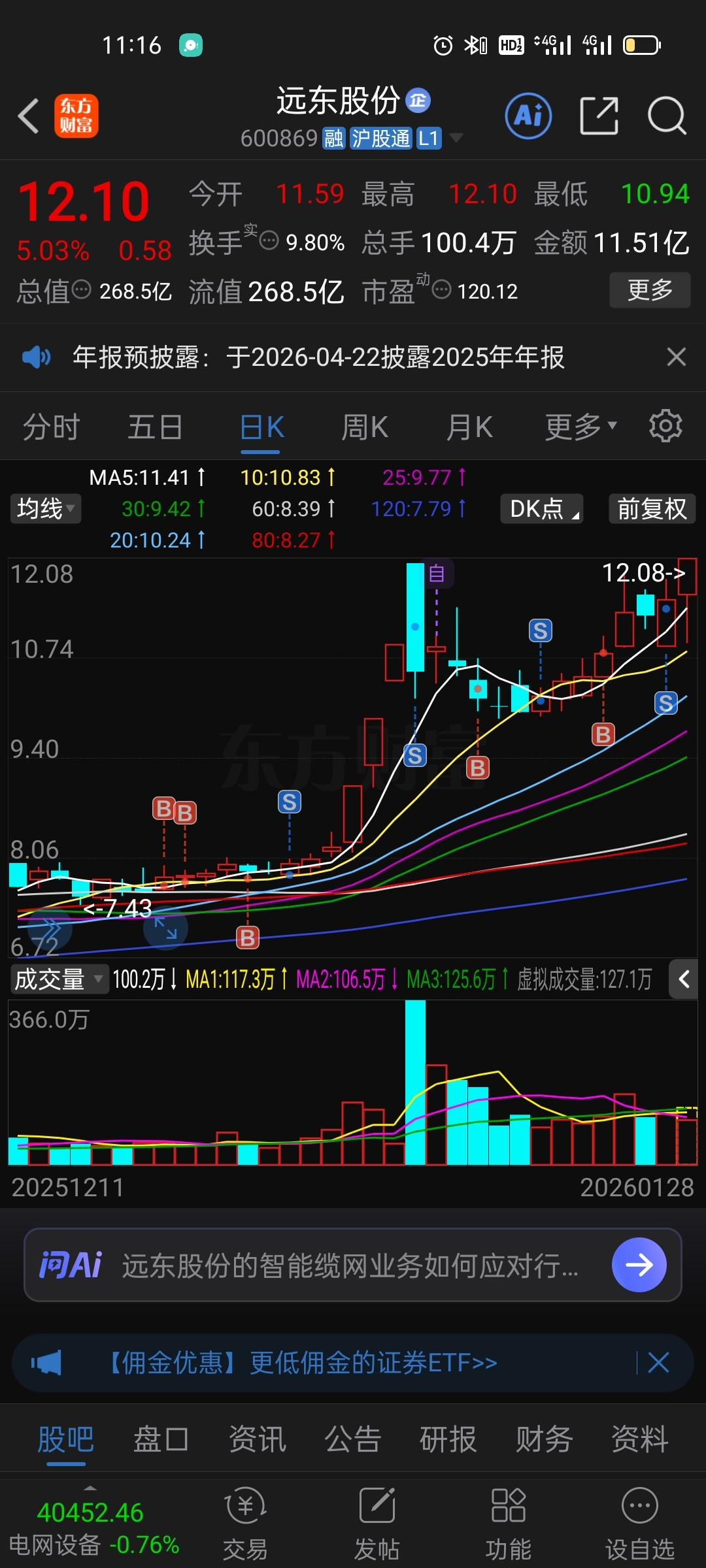Switch to 周K tab

click(x=365, y=427)
